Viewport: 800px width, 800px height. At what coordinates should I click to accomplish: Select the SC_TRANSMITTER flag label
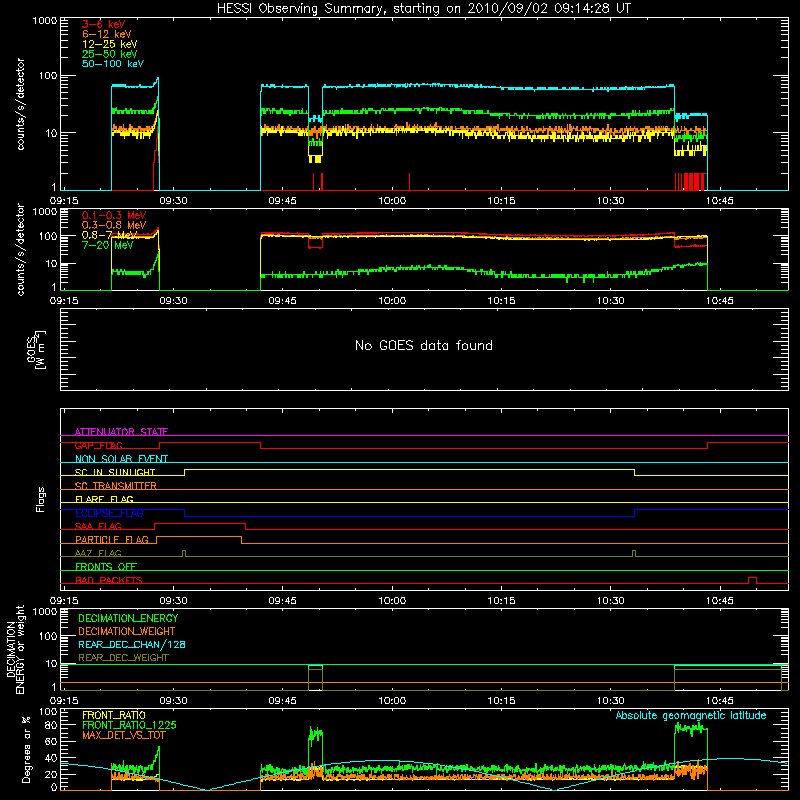click(115, 486)
